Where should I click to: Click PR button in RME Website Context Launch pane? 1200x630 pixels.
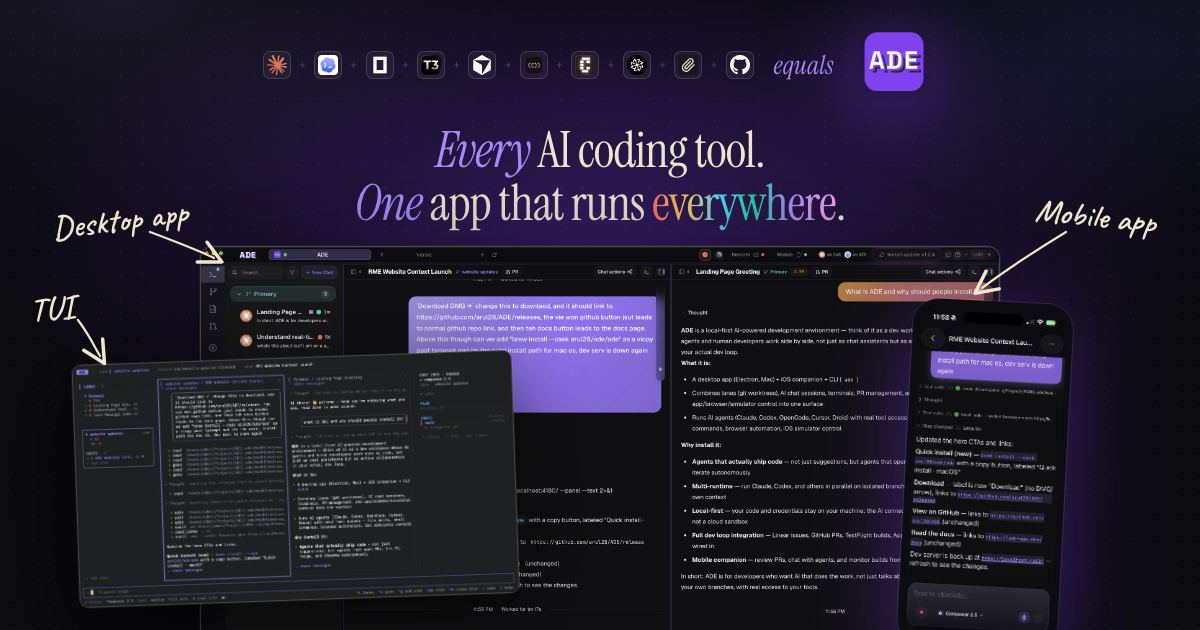click(512, 272)
